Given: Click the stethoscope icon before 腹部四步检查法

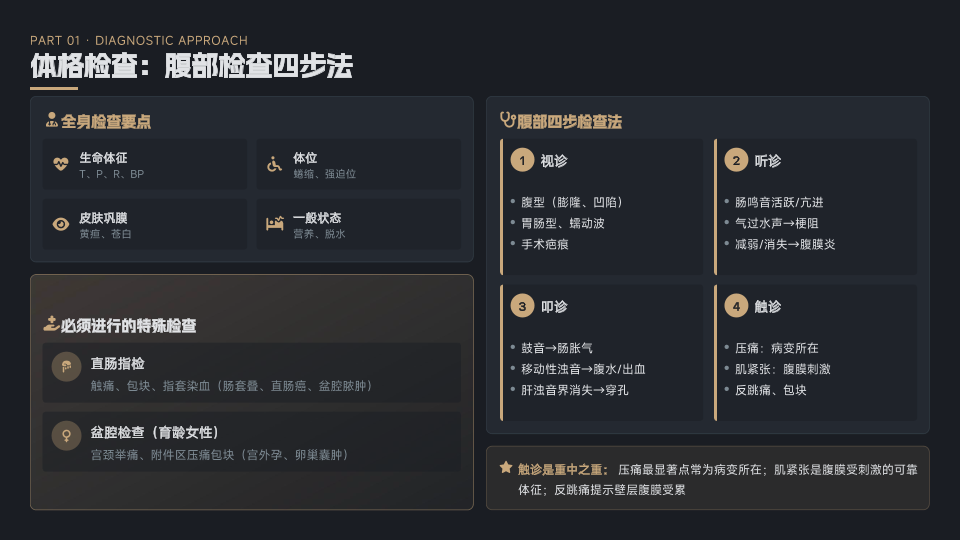Looking at the screenshot, I should [507, 121].
